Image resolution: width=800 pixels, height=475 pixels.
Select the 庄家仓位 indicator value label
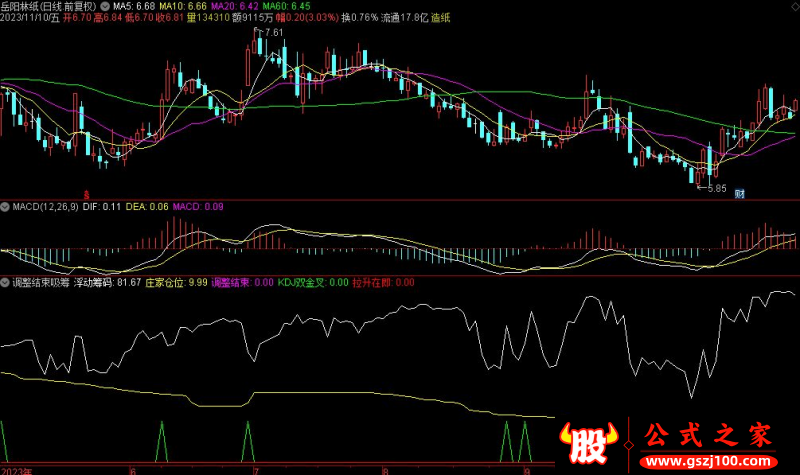pyautogui.click(x=177, y=283)
